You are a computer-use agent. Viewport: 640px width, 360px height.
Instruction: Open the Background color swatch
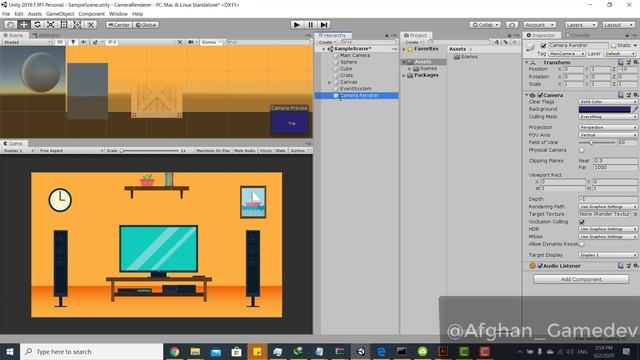604,109
